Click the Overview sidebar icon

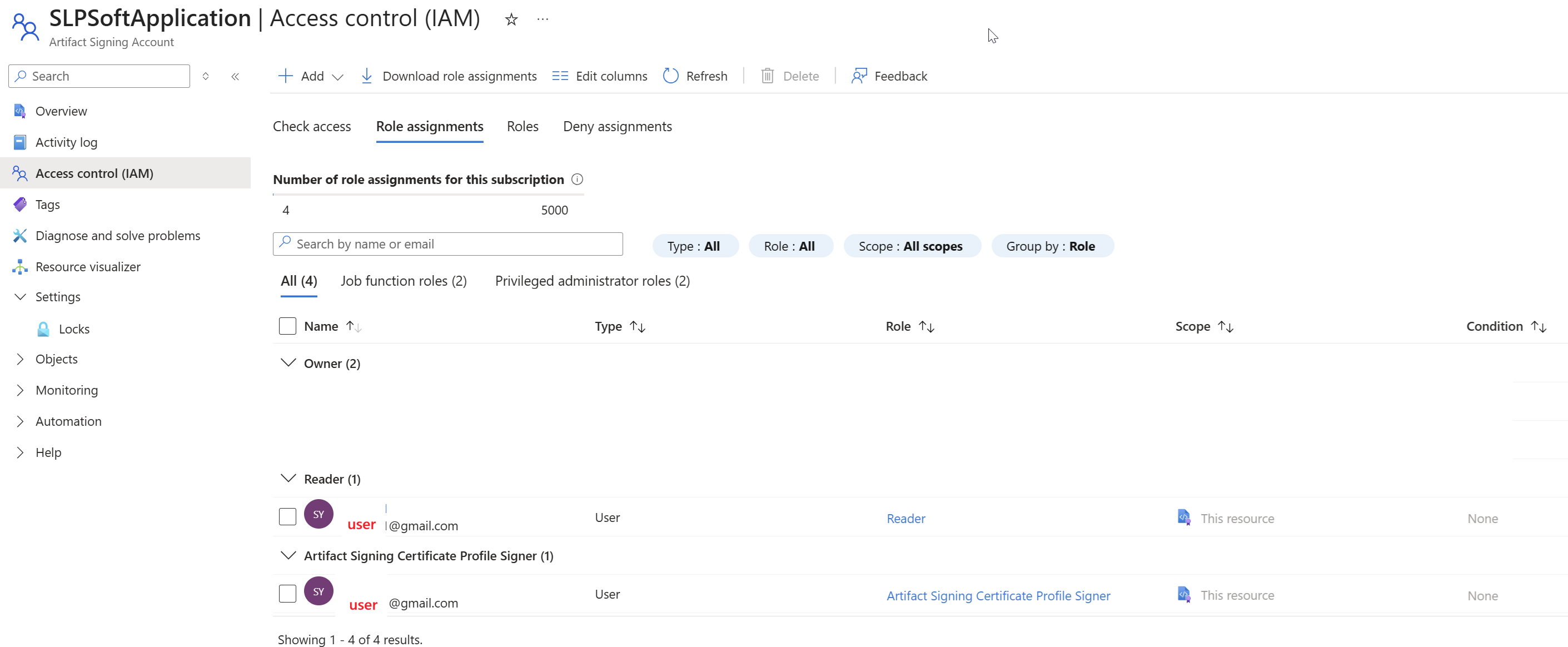19,111
